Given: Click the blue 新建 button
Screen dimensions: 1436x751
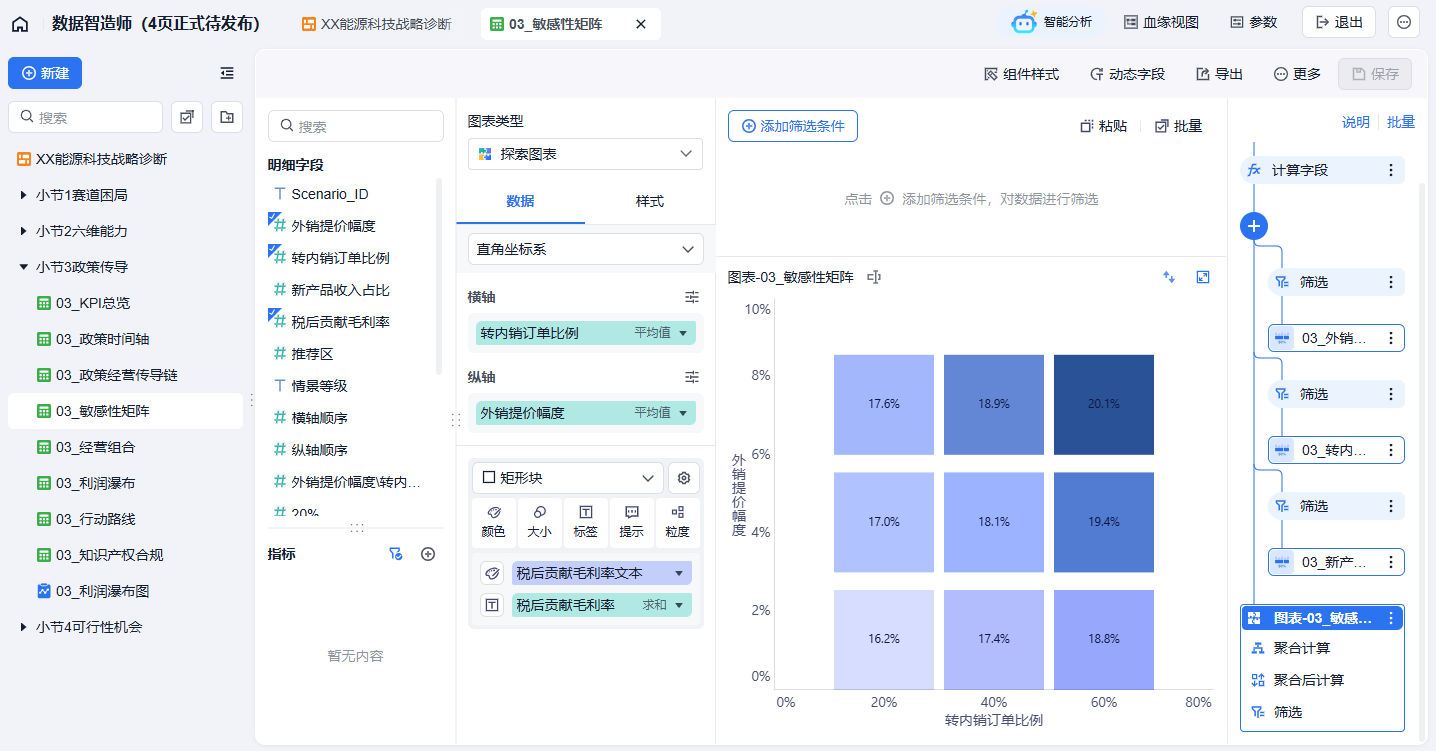Looking at the screenshot, I should point(45,73).
